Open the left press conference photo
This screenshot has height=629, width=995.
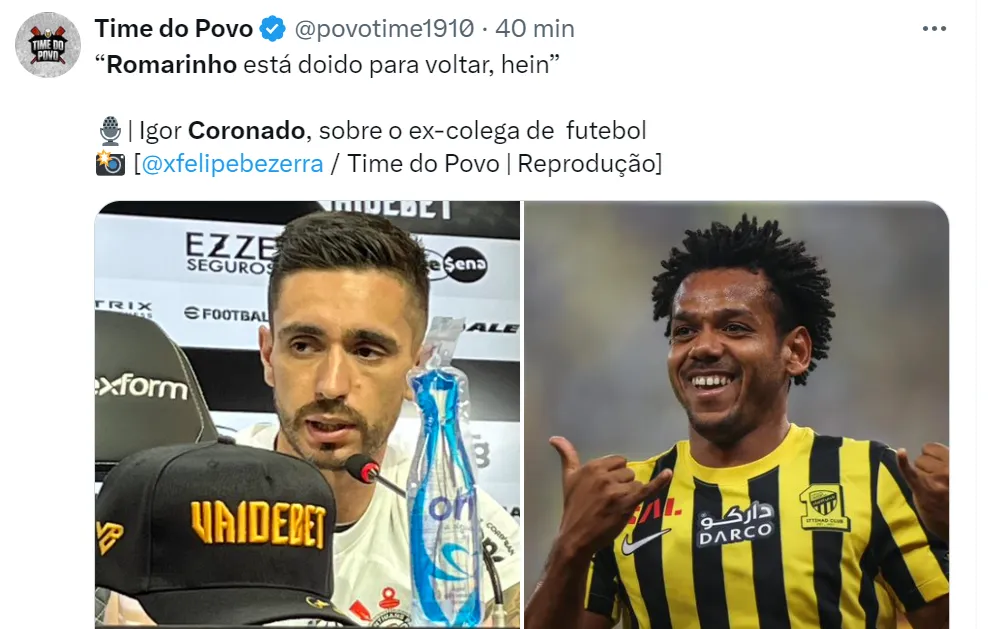[307, 414]
